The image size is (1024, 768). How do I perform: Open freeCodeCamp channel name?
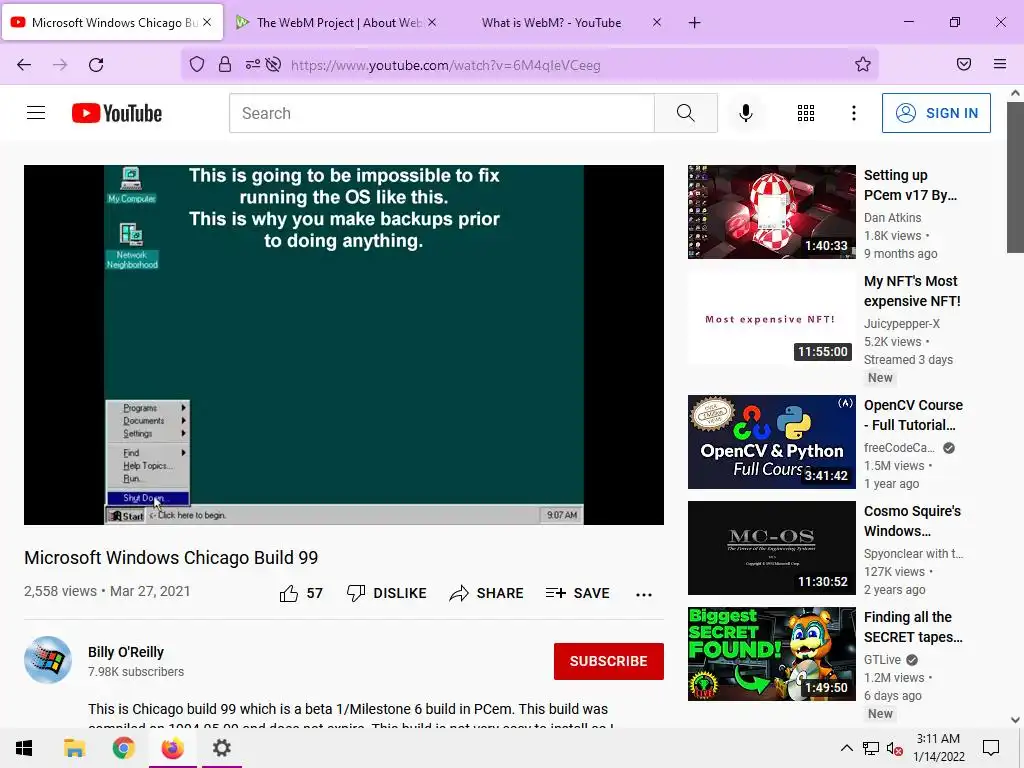tap(899, 447)
